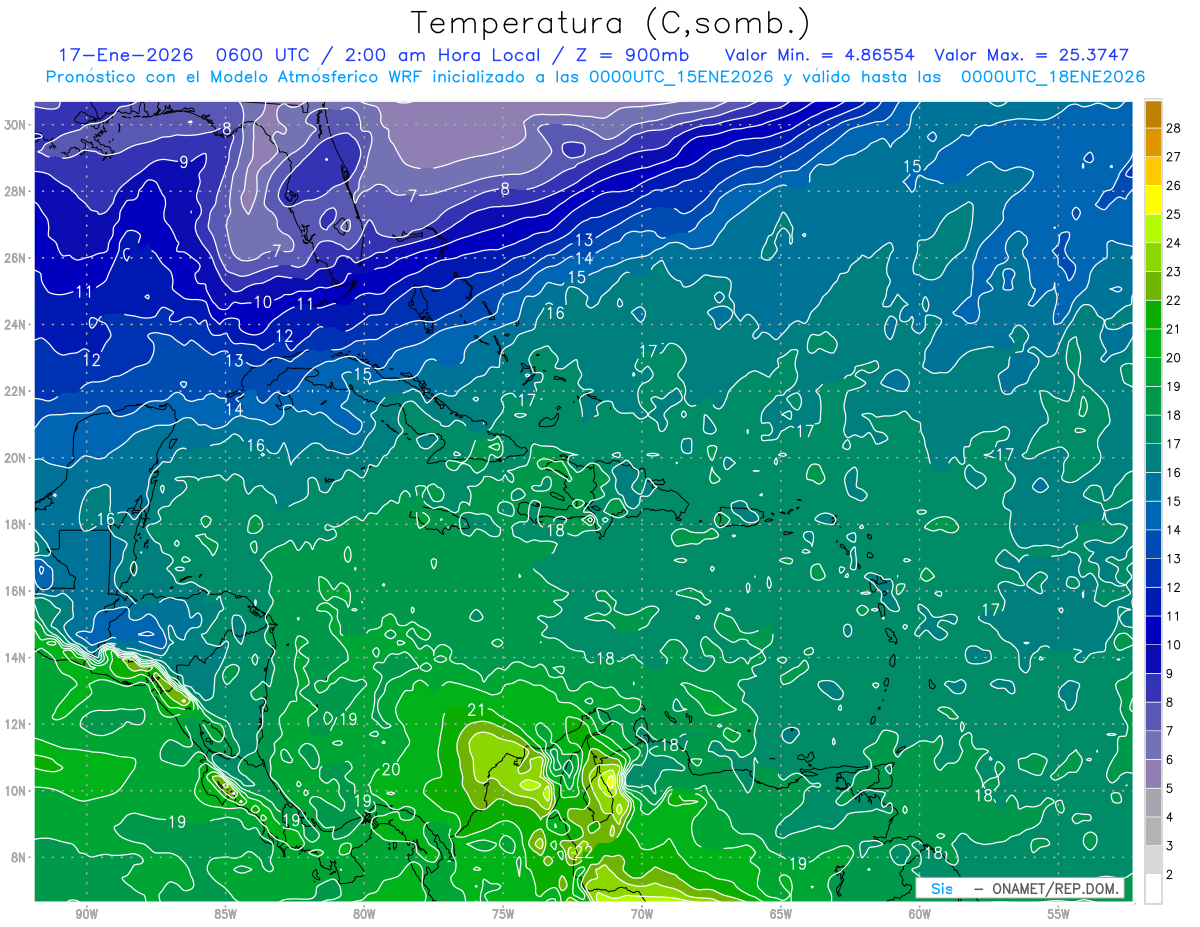The image size is (1200, 927).
Task: Click "Valor Min. = 4.86554" value
Action: click(x=819, y=55)
